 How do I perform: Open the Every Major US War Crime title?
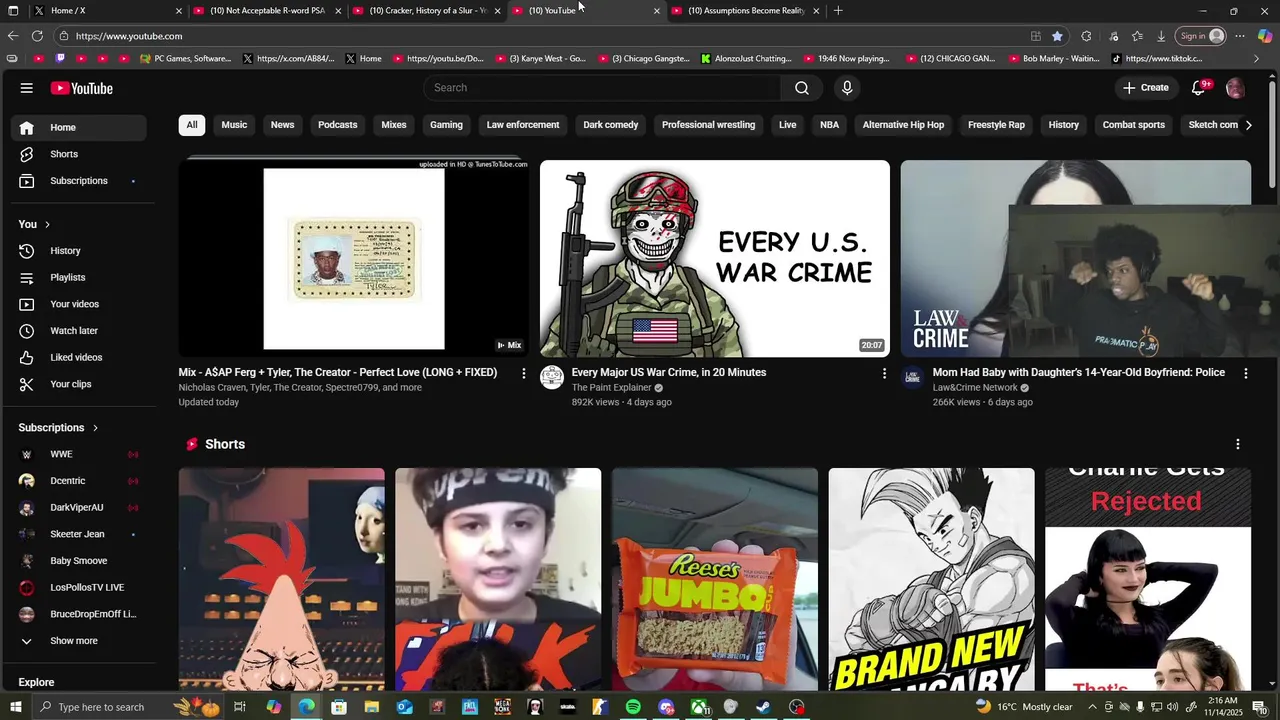pyautogui.click(x=668, y=372)
